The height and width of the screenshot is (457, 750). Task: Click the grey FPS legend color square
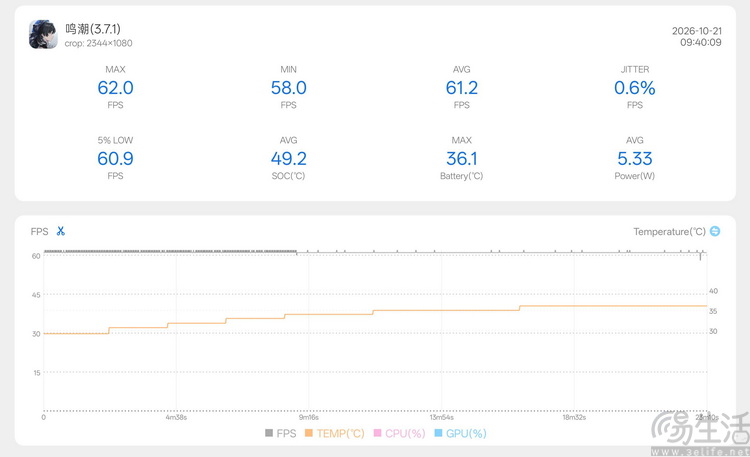(x=269, y=433)
